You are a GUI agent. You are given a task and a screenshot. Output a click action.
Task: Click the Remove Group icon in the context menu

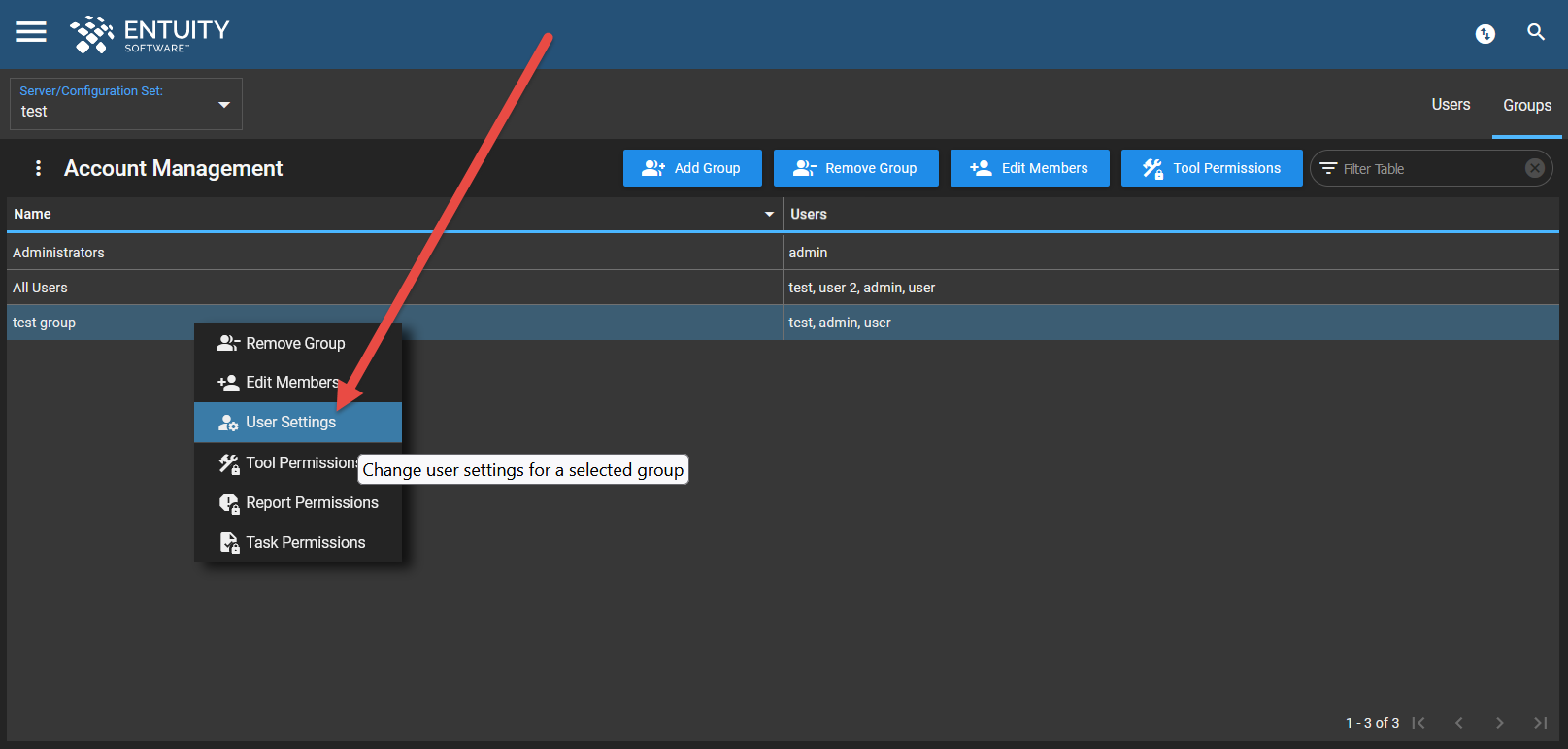(228, 343)
